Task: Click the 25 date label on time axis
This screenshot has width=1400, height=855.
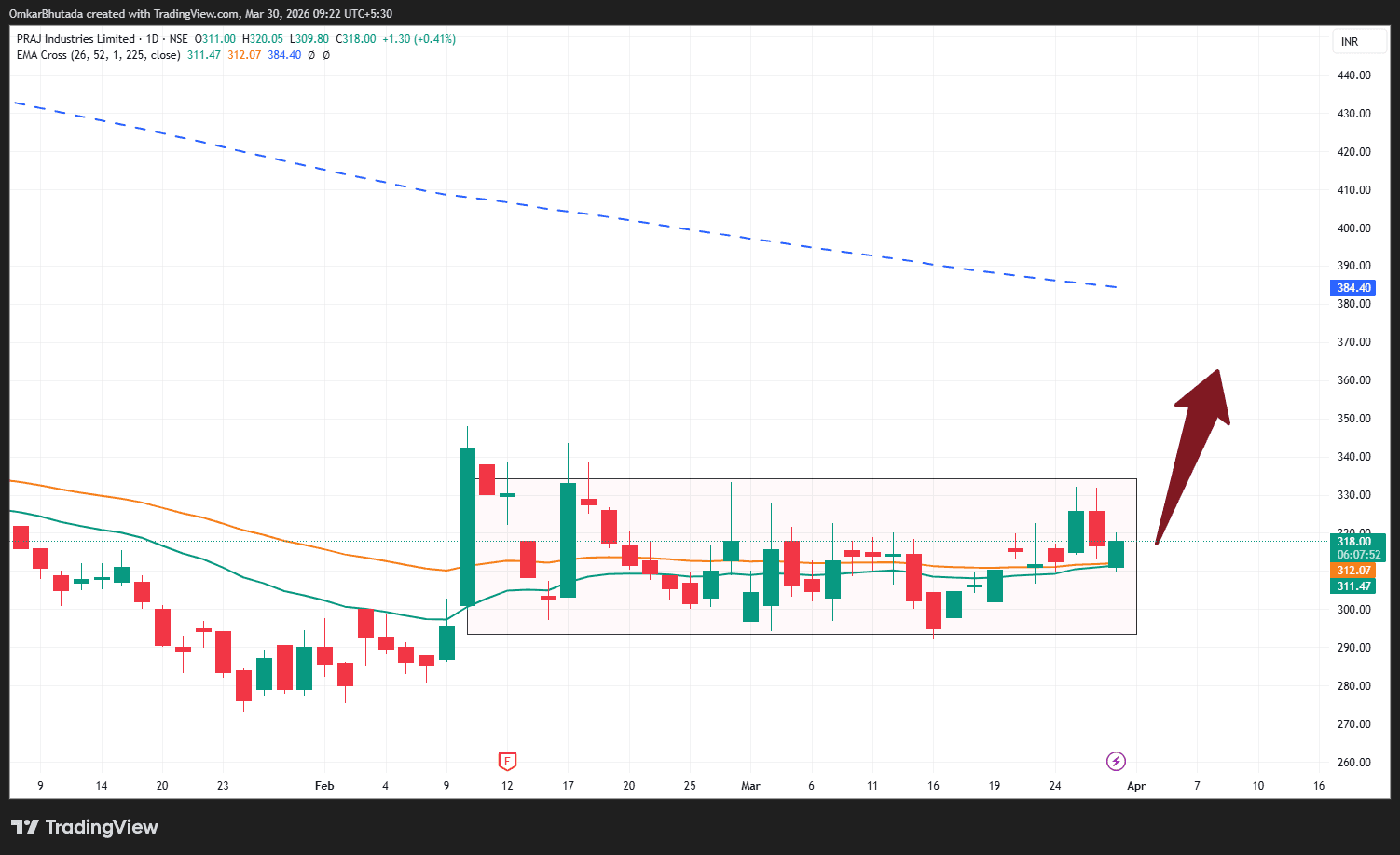Action: (x=690, y=786)
